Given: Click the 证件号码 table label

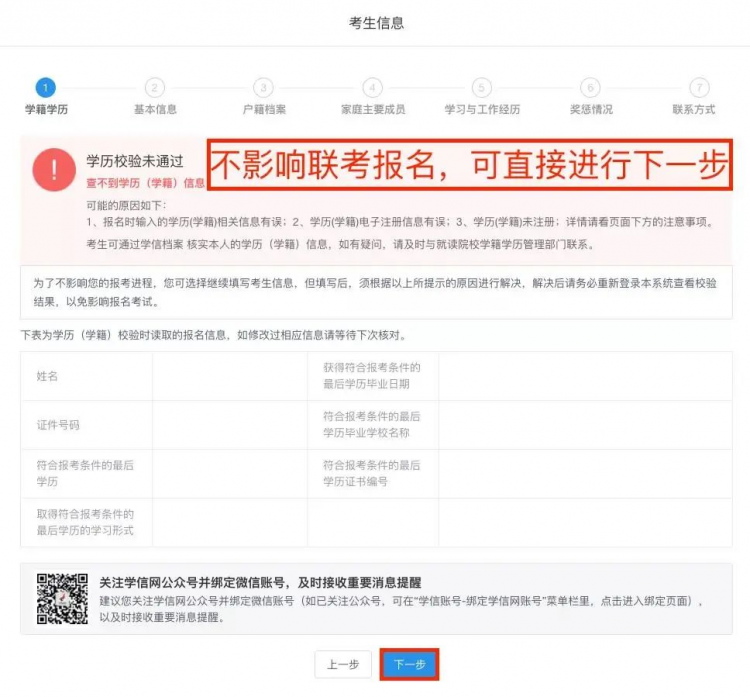Looking at the screenshot, I should [x=58, y=425].
